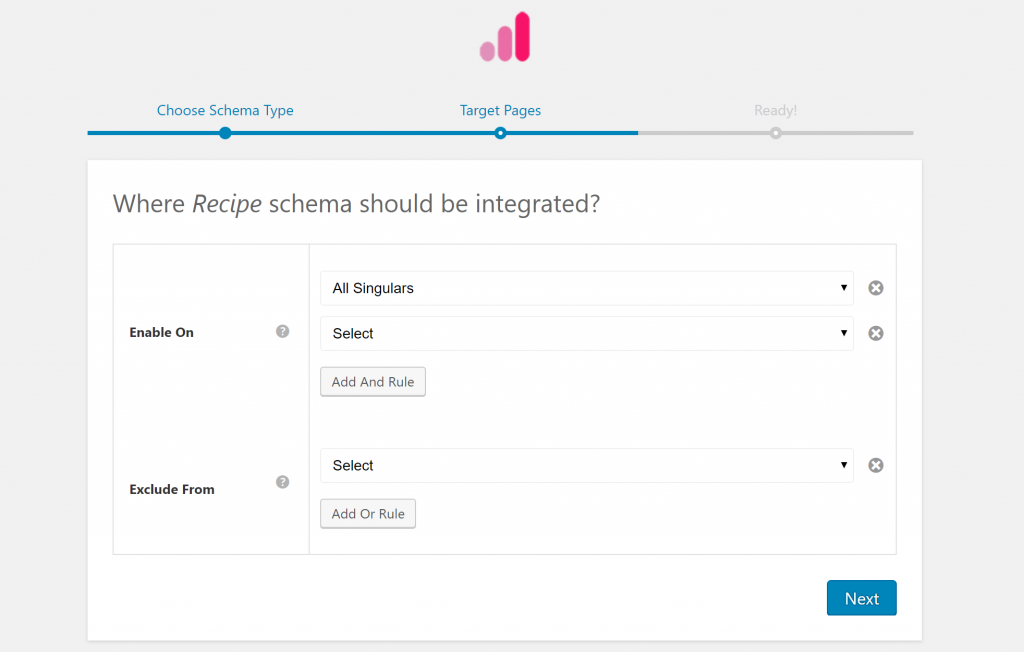
Task: Click the Target Pages step dot
Action: point(500,133)
